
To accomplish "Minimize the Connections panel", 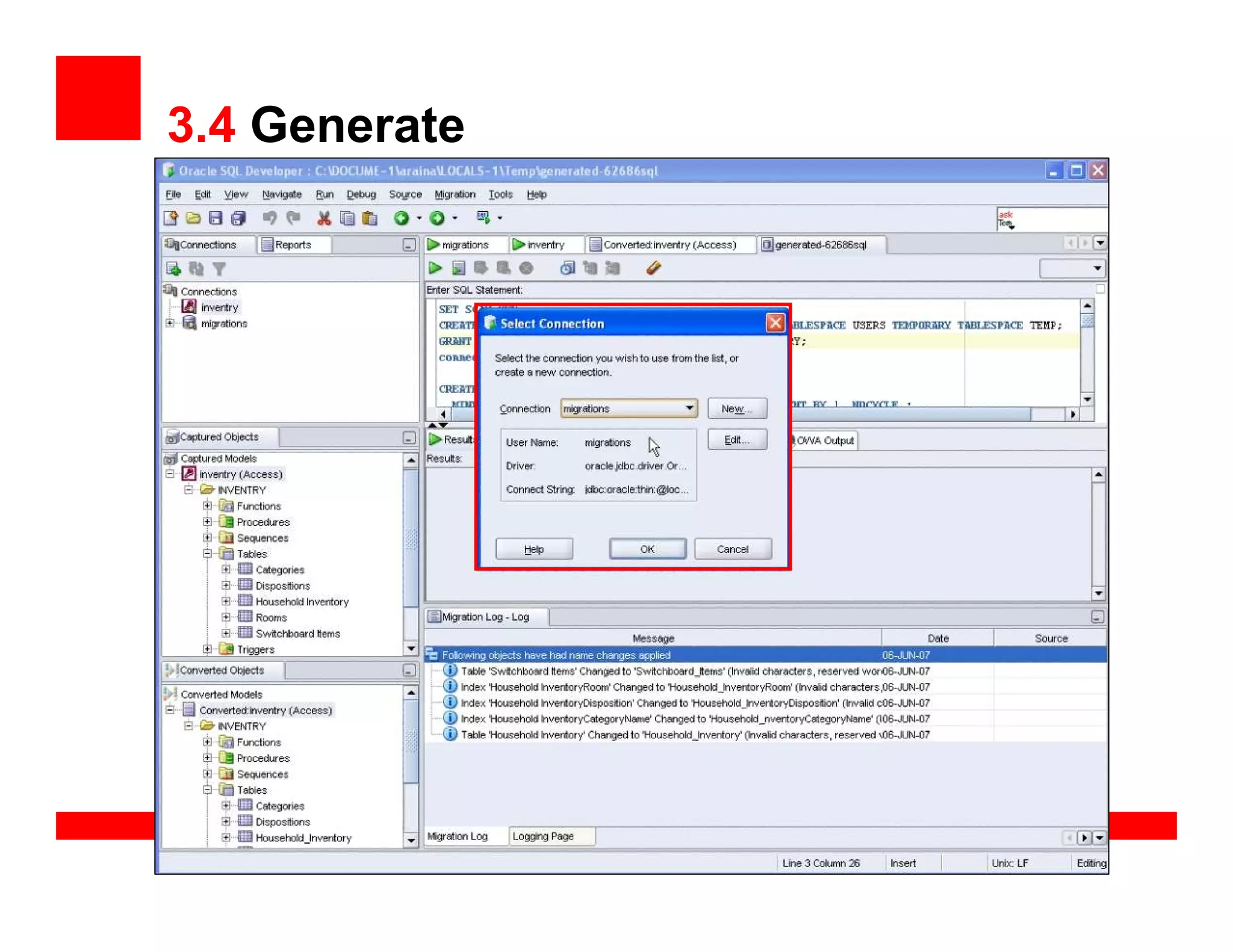I will pyautogui.click(x=409, y=245).
